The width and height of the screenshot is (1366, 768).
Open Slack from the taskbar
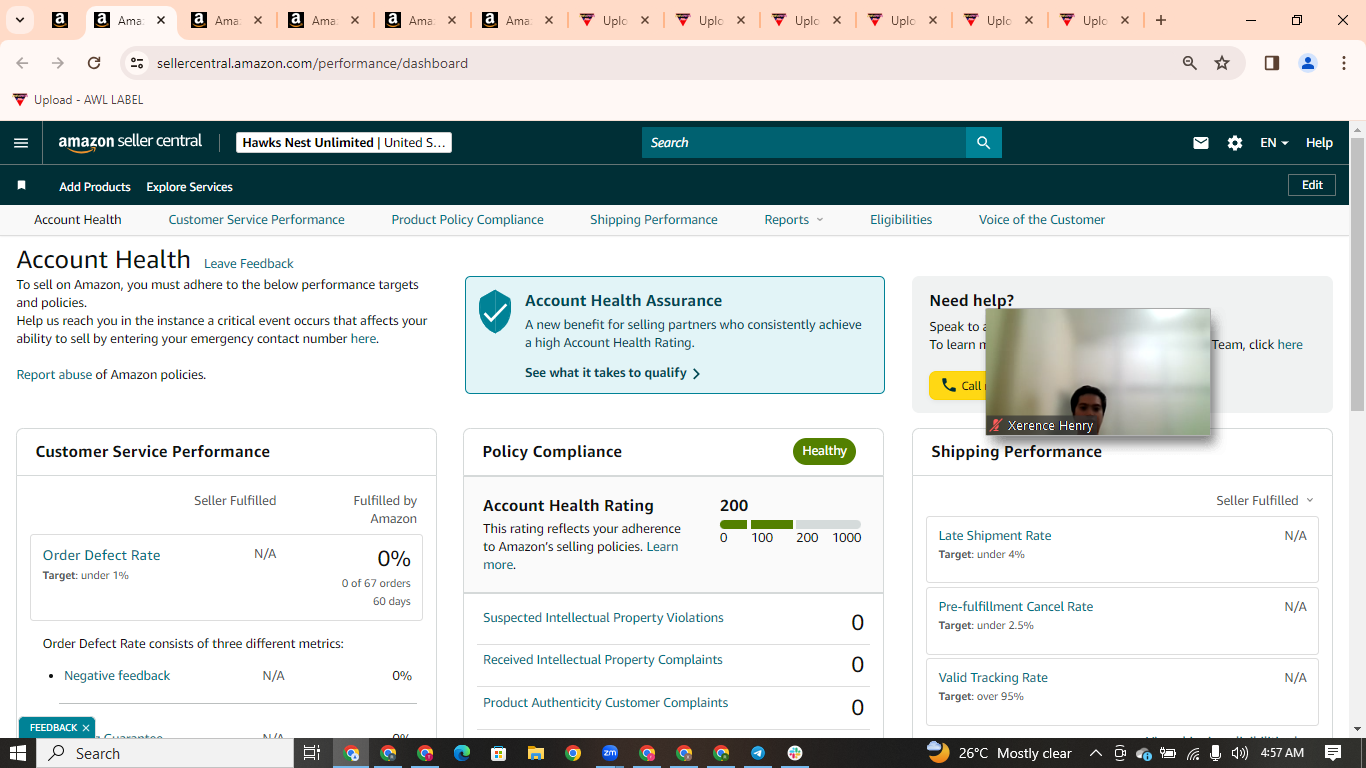tap(795, 753)
